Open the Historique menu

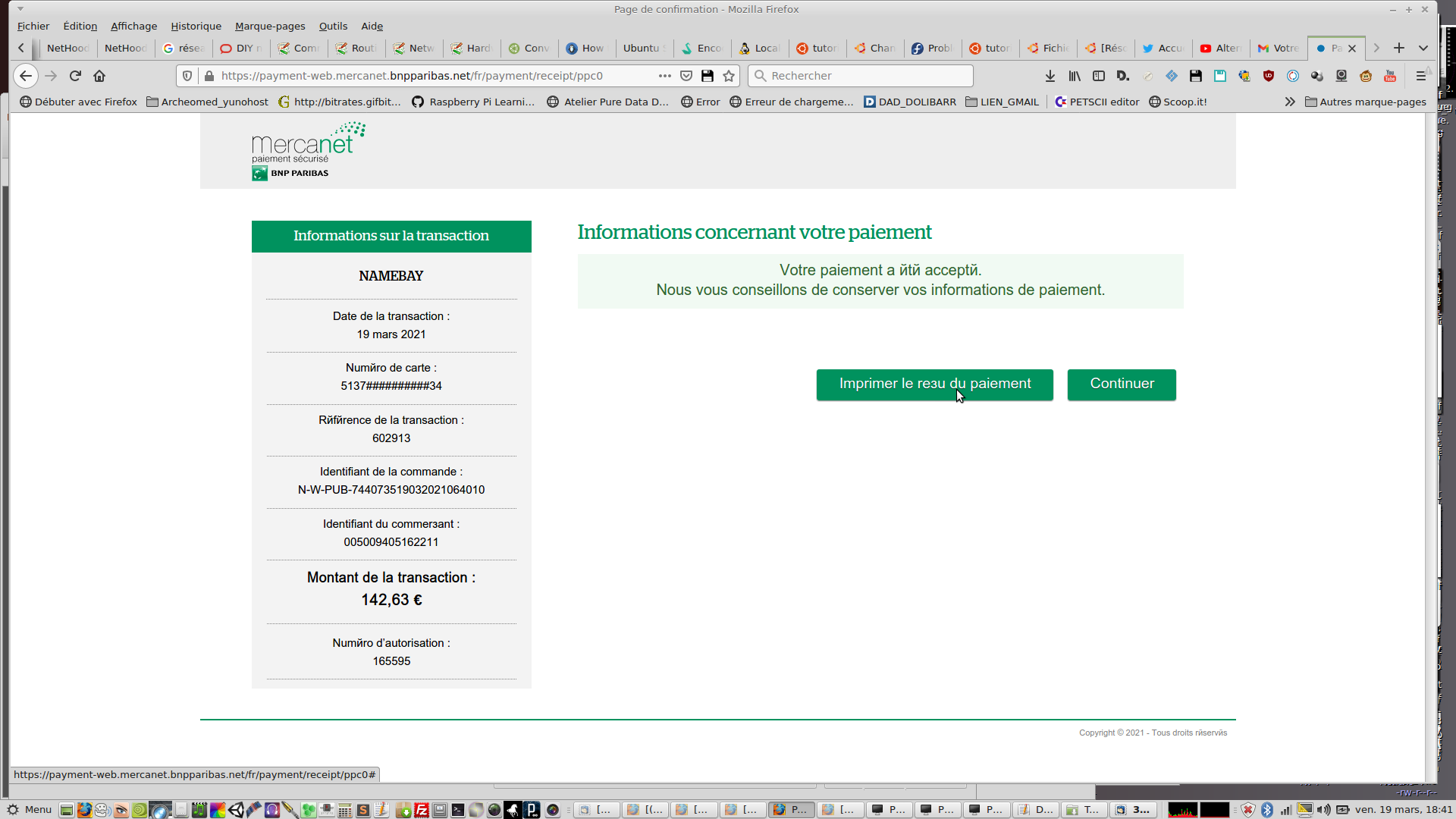pyautogui.click(x=196, y=26)
